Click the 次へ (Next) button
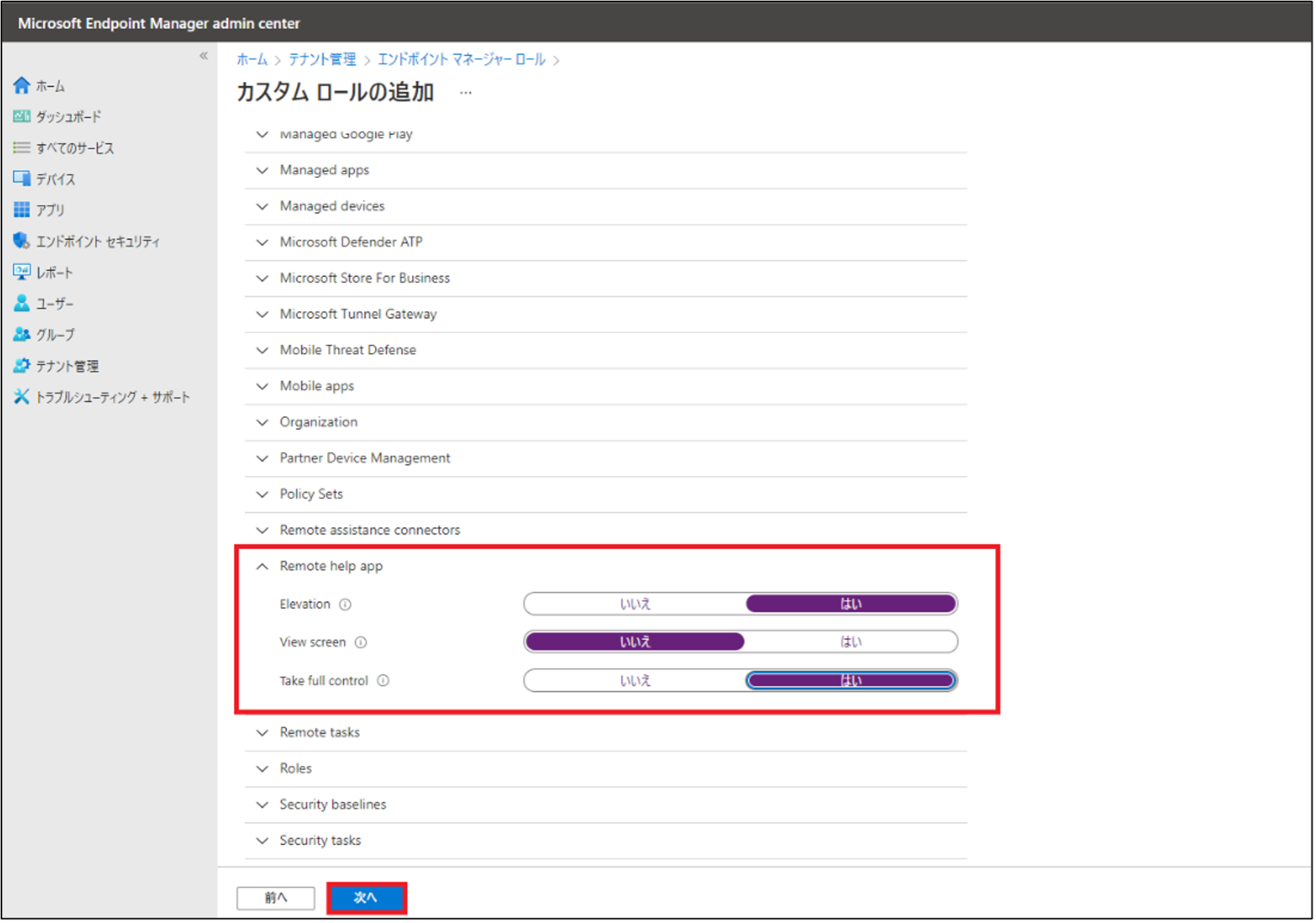 pos(366,898)
